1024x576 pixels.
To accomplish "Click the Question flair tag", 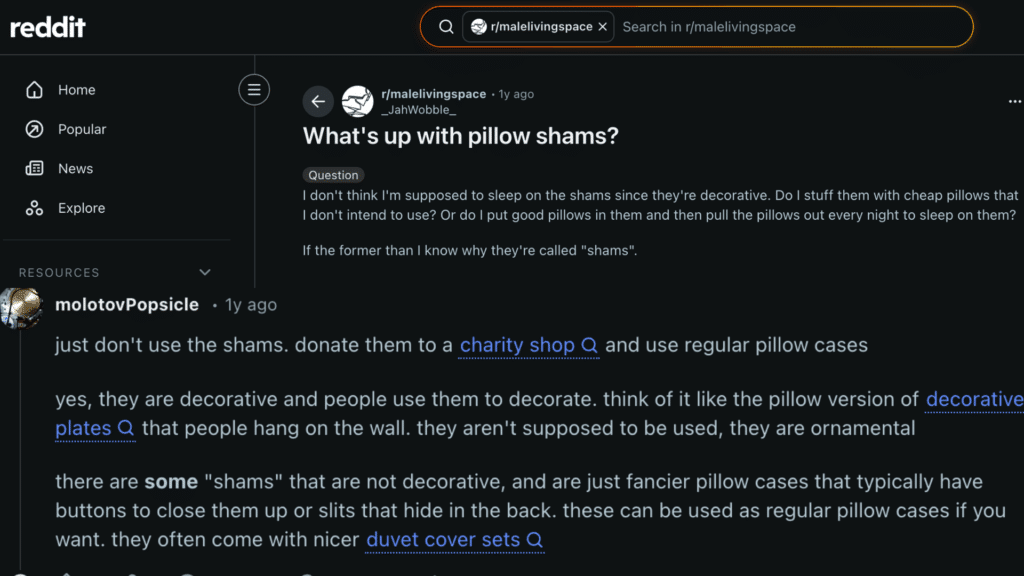I will 333,175.
